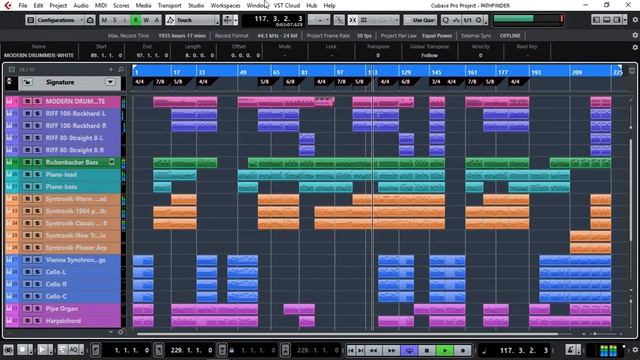Click the green Play button
Viewport: 640px width, 360px height.
click(x=445, y=350)
